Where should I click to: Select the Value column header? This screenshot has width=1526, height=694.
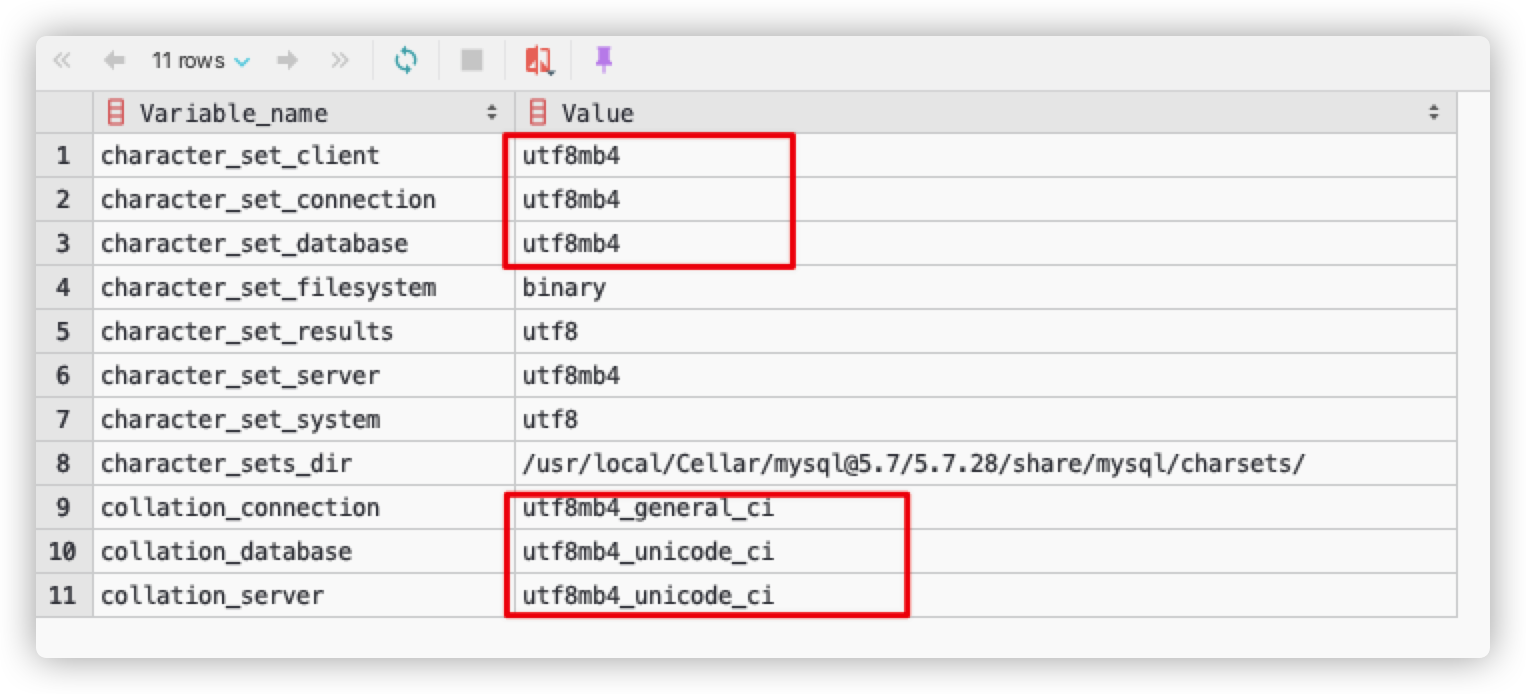coord(597,113)
